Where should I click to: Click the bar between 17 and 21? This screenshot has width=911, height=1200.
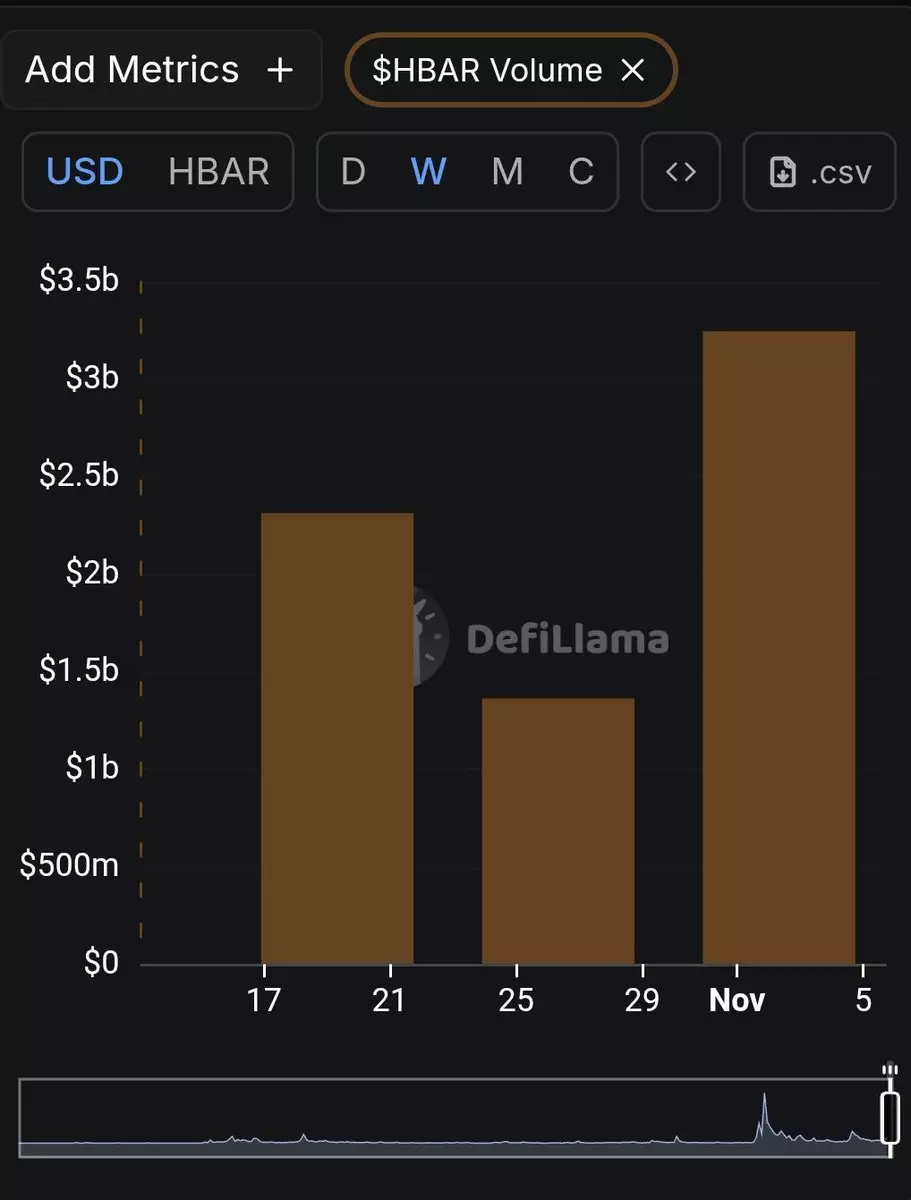coord(337,738)
